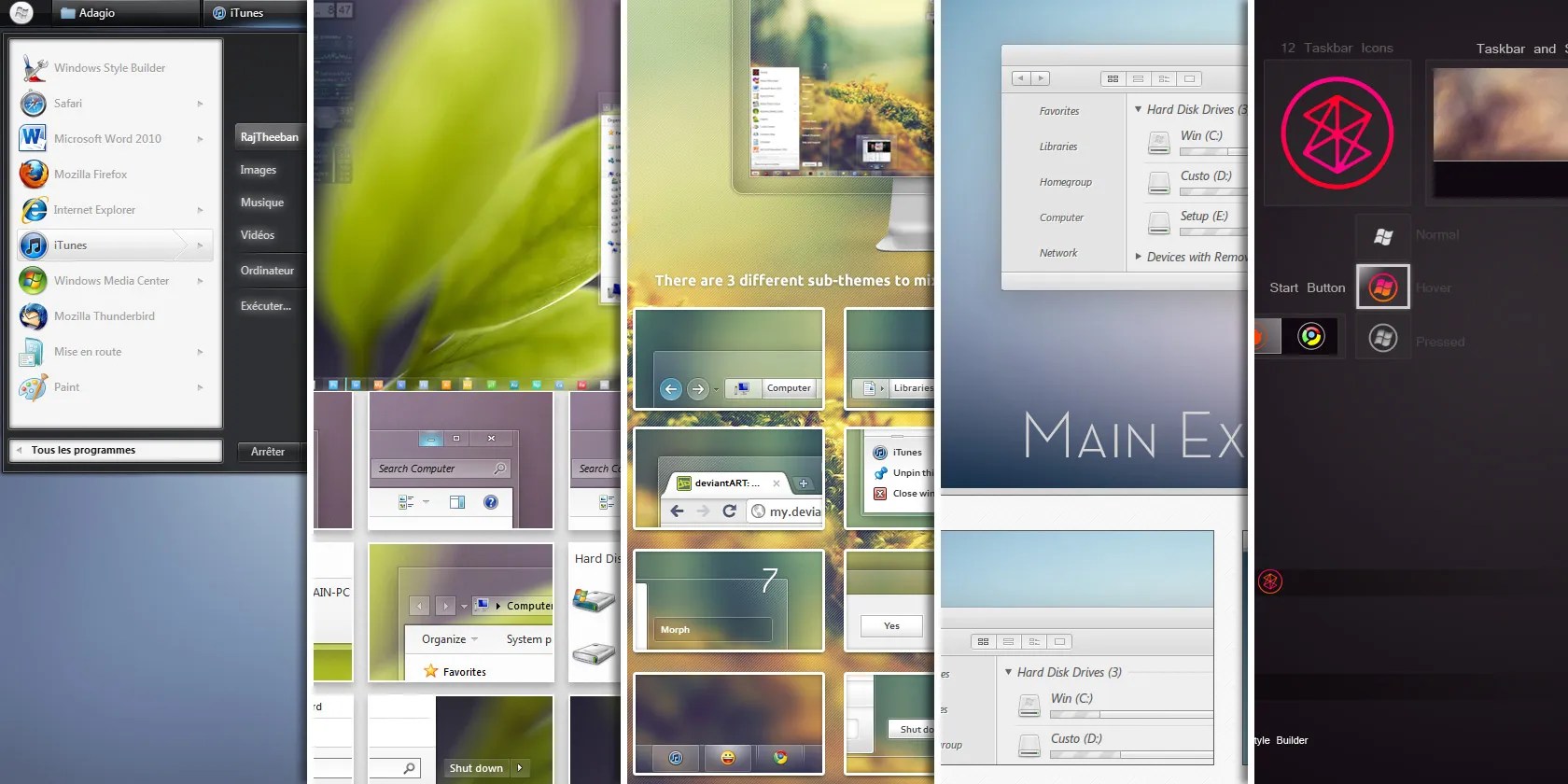Screen dimensions: 1568x784
Task: Open Tous les programmes list
Action: tap(116, 450)
